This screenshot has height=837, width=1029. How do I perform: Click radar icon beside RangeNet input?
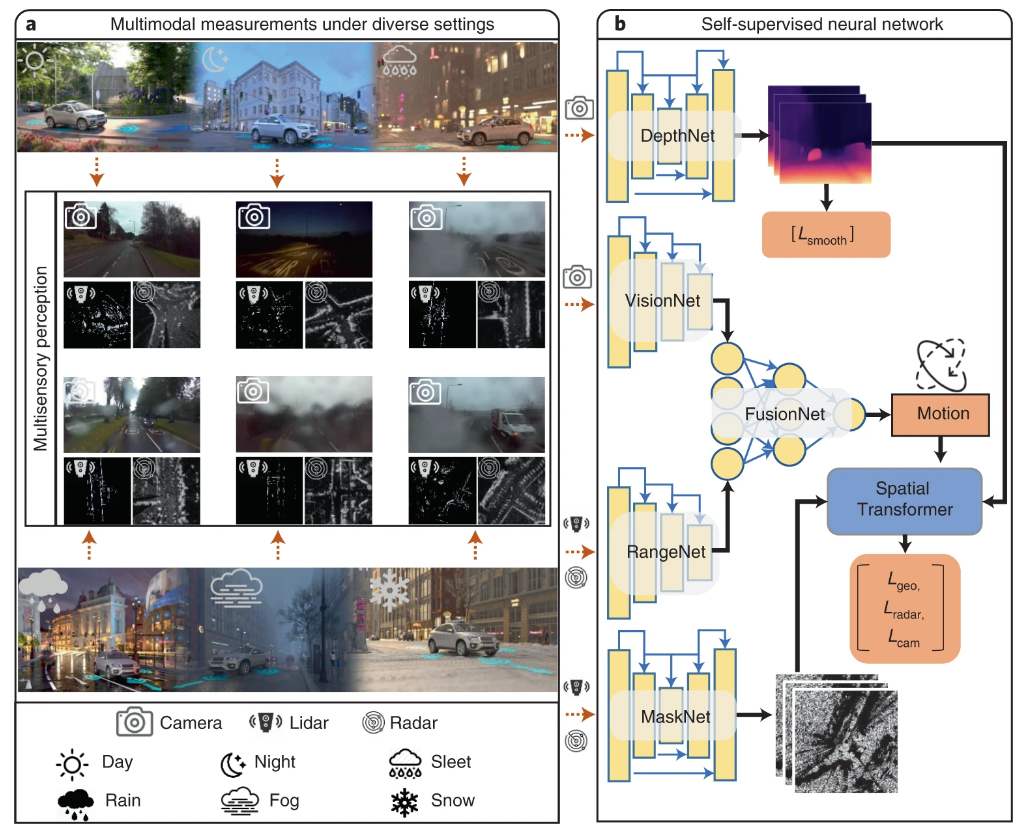pyautogui.click(x=576, y=578)
